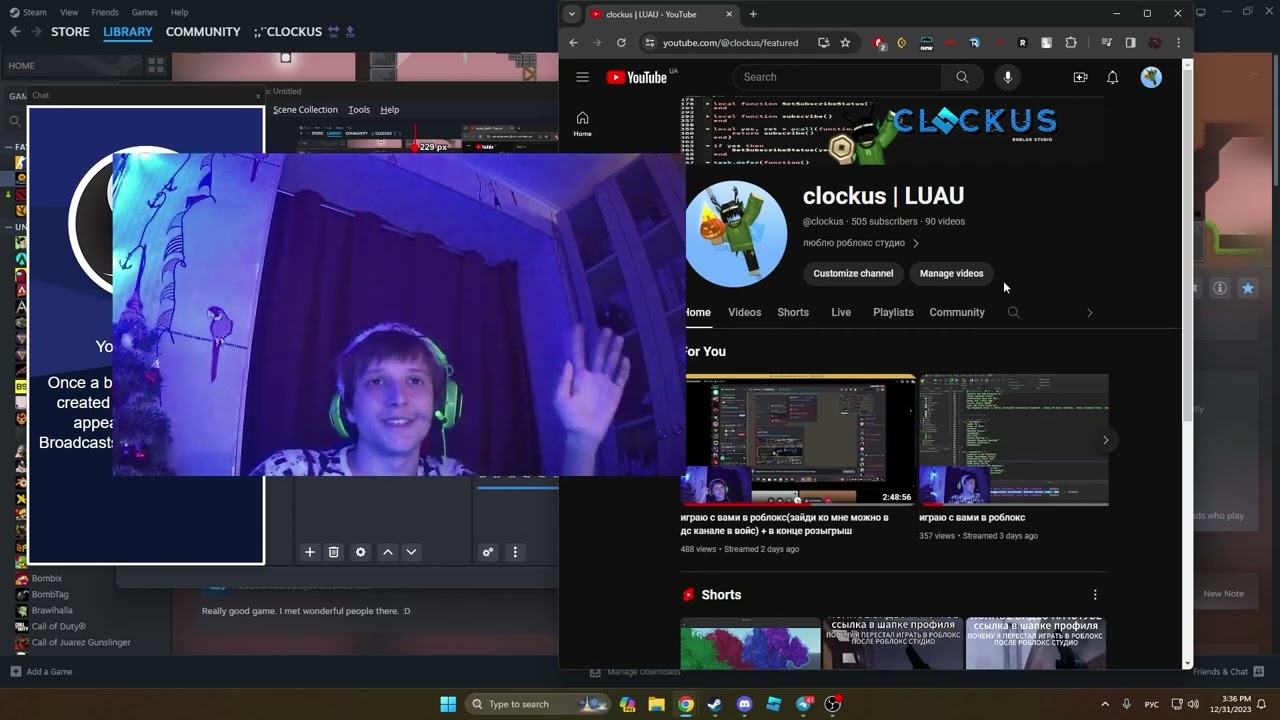Open Chrome's media control icon

click(1107, 43)
